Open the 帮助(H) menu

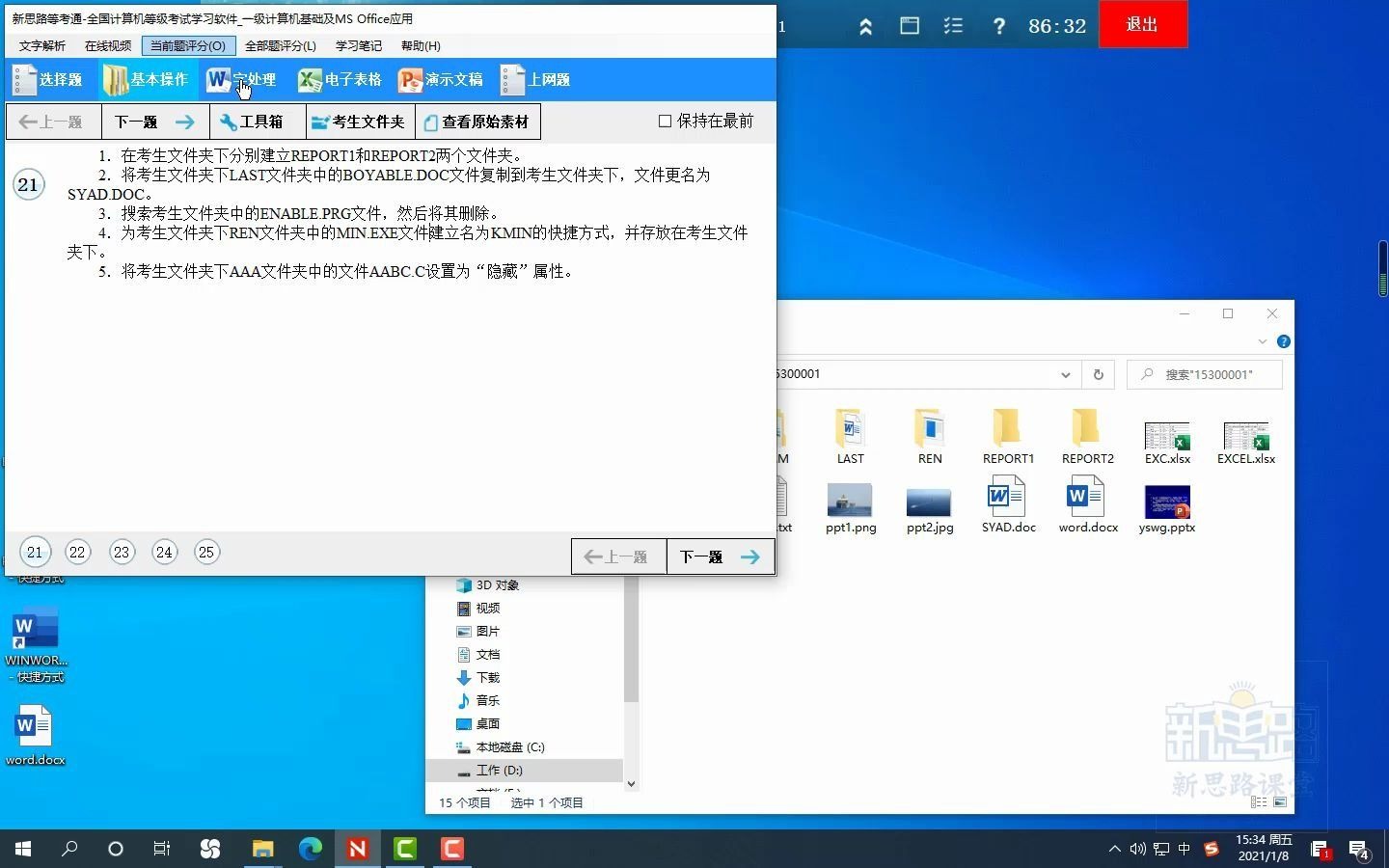pyautogui.click(x=421, y=45)
